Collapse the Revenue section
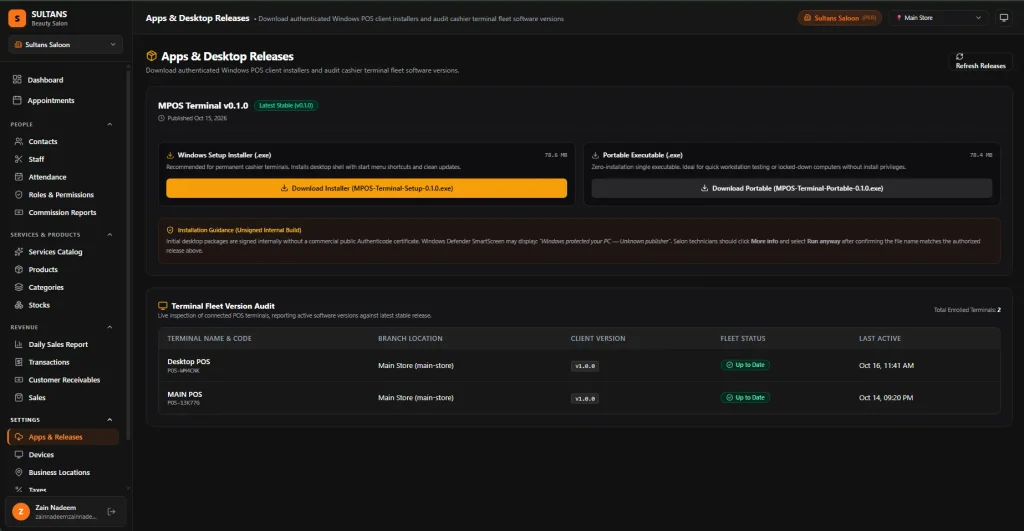The height and width of the screenshot is (531, 1024). [109, 327]
